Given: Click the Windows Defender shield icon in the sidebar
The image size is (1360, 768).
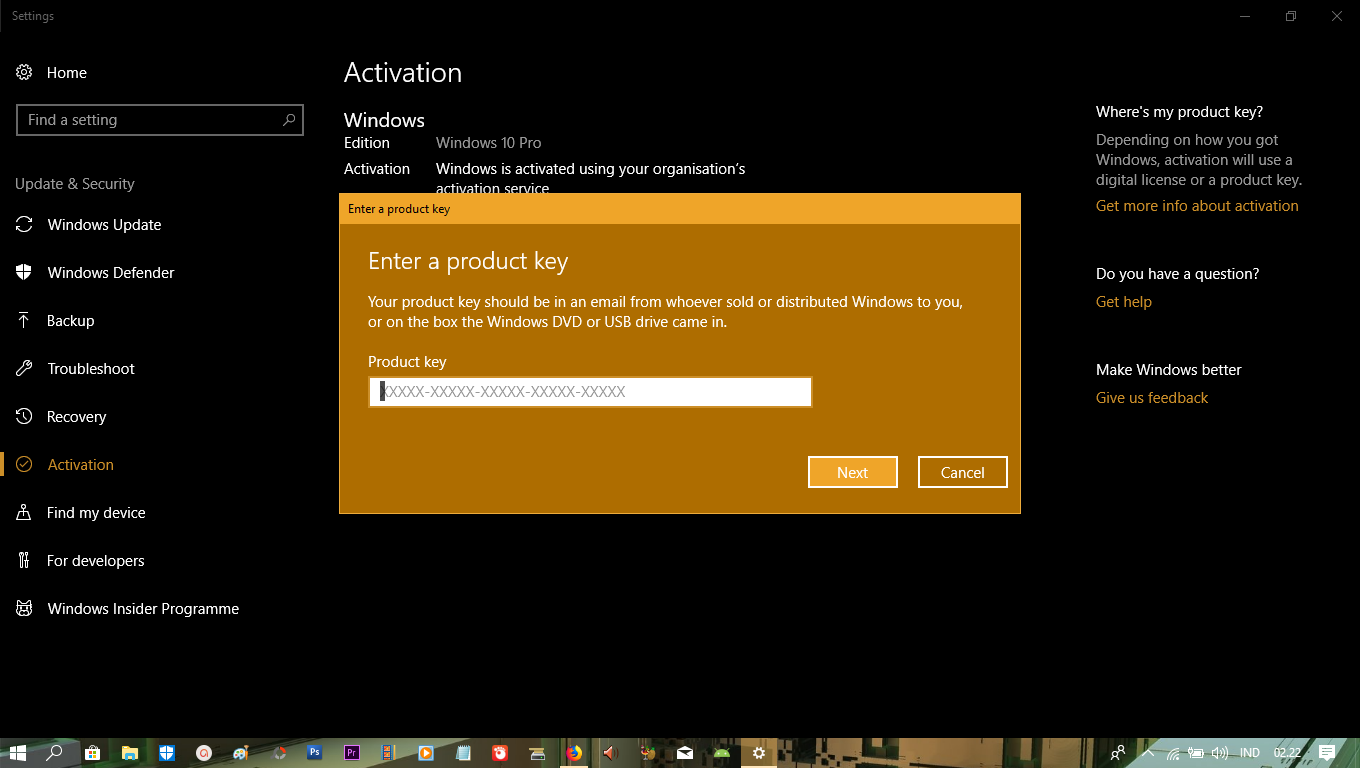Looking at the screenshot, I should (x=24, y=273).
